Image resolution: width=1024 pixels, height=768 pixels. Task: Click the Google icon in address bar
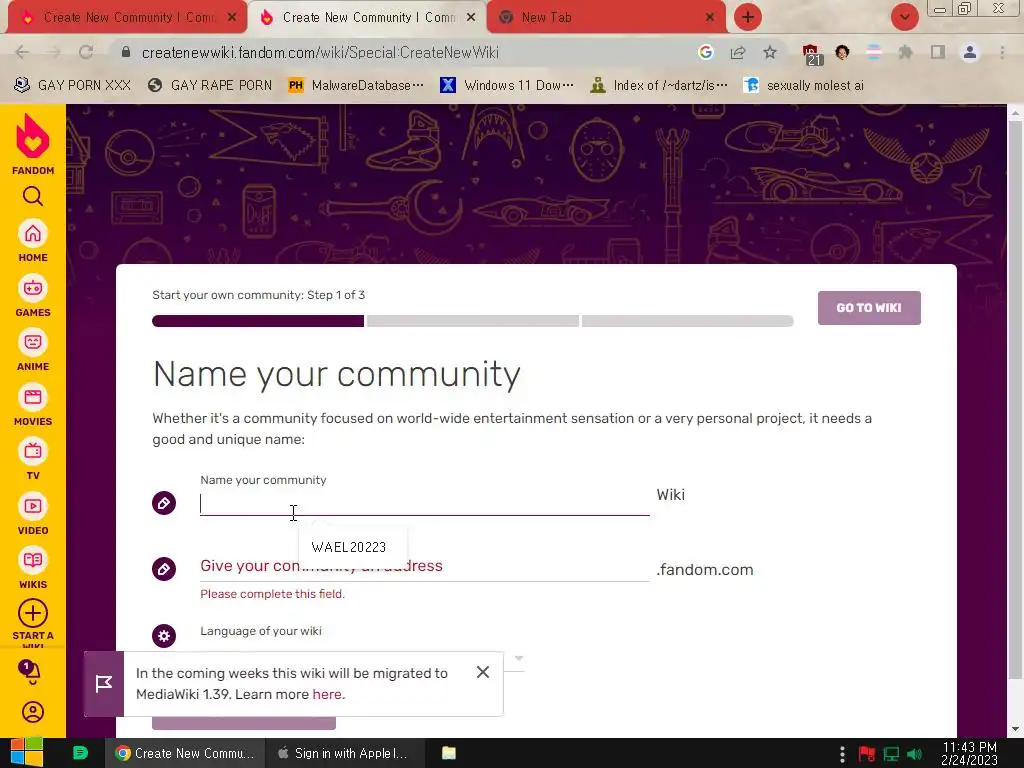(x=705, y=52)
